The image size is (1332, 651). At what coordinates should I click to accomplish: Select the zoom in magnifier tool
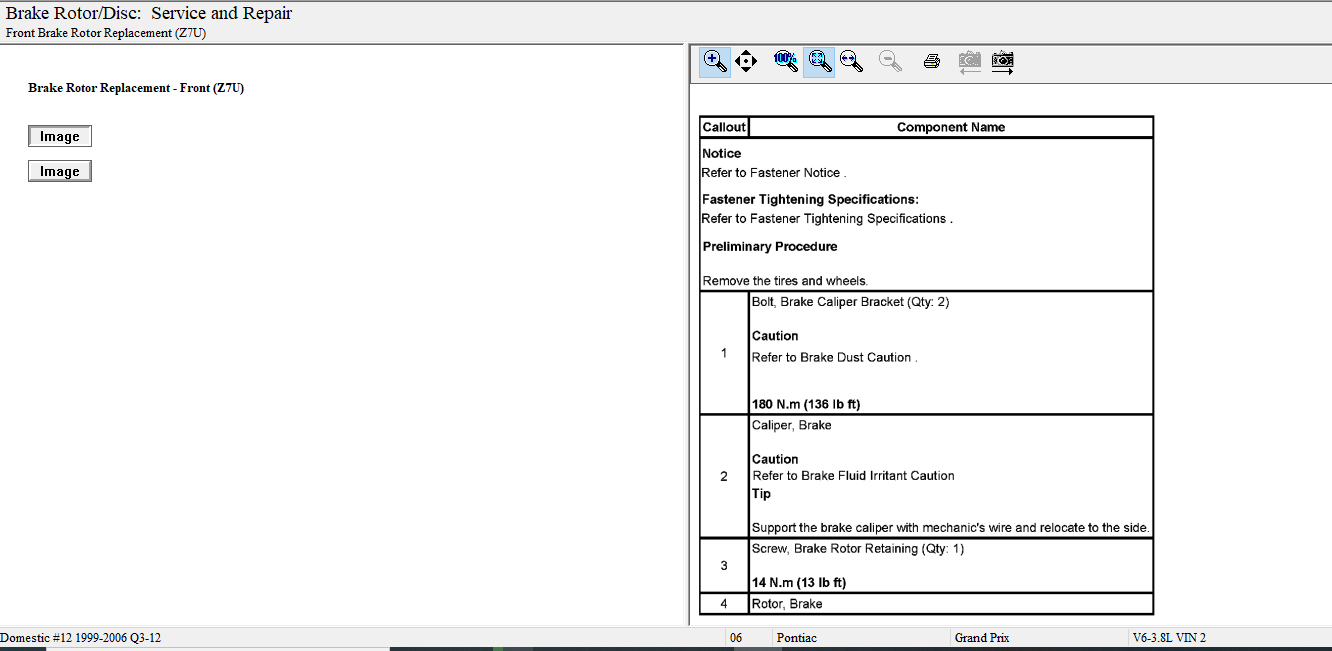[x=714, y=62]
